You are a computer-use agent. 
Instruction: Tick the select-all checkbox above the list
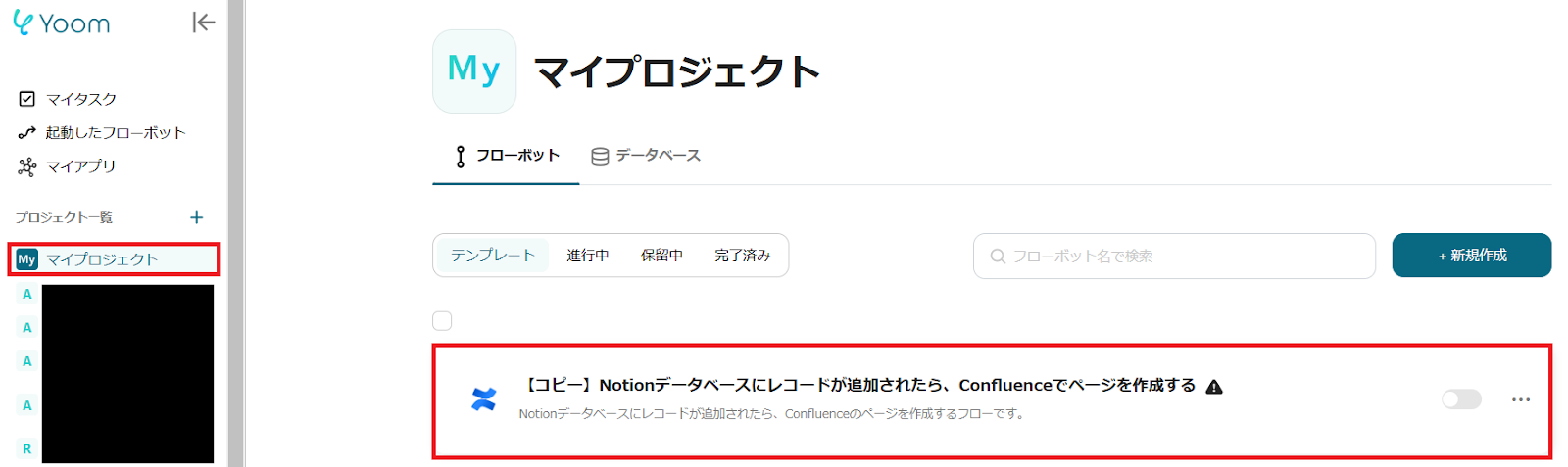point(442,321)
